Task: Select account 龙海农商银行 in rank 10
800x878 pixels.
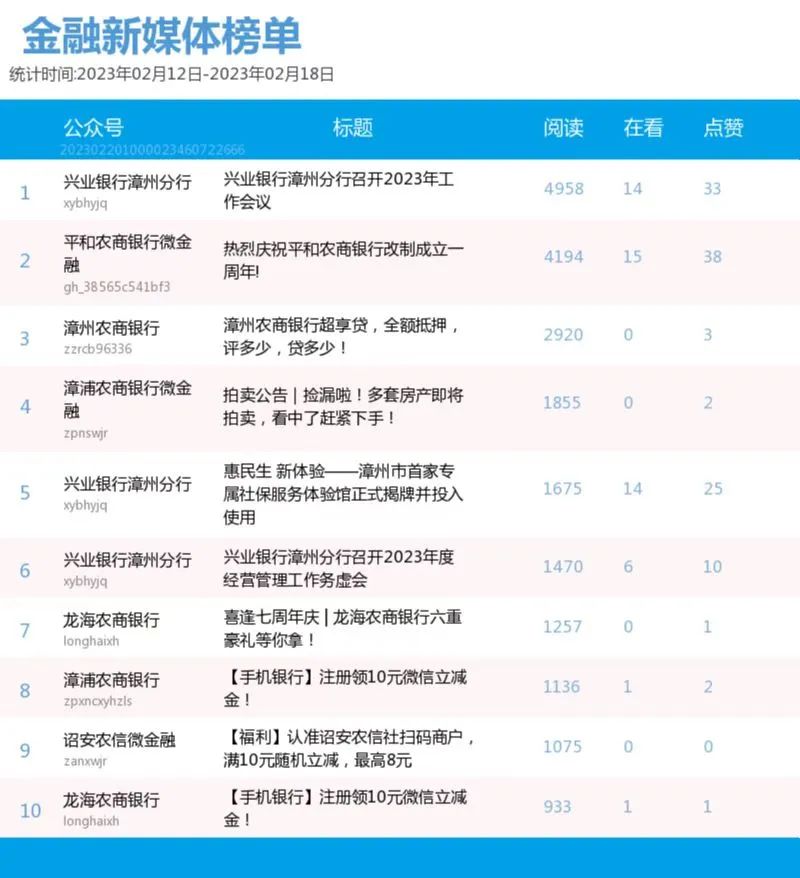Action: 111,800
